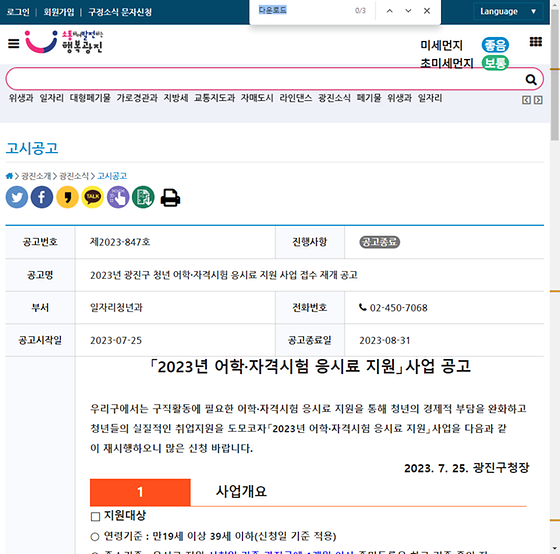Click the search magnifier icon
This screenshot has height=554, width=560.
click(x=531, y=79)
